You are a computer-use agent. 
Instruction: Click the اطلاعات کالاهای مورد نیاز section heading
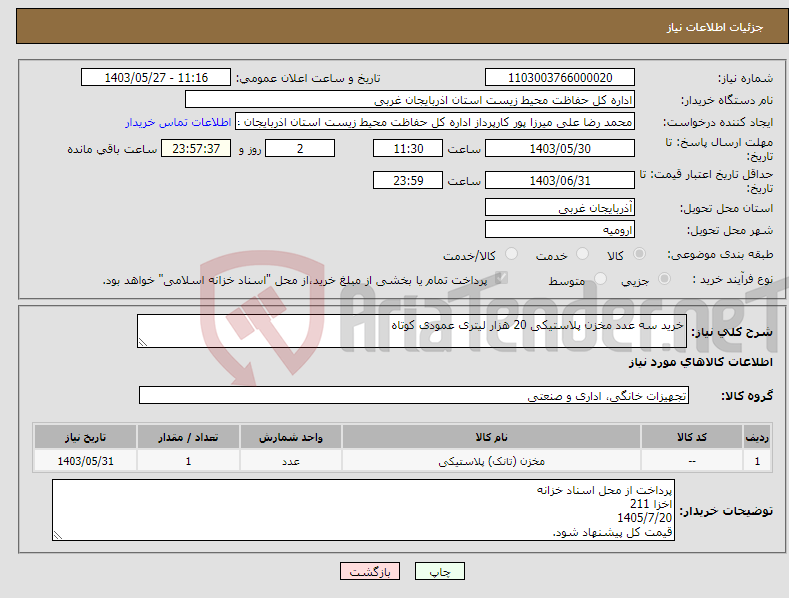tap(700, 362)
